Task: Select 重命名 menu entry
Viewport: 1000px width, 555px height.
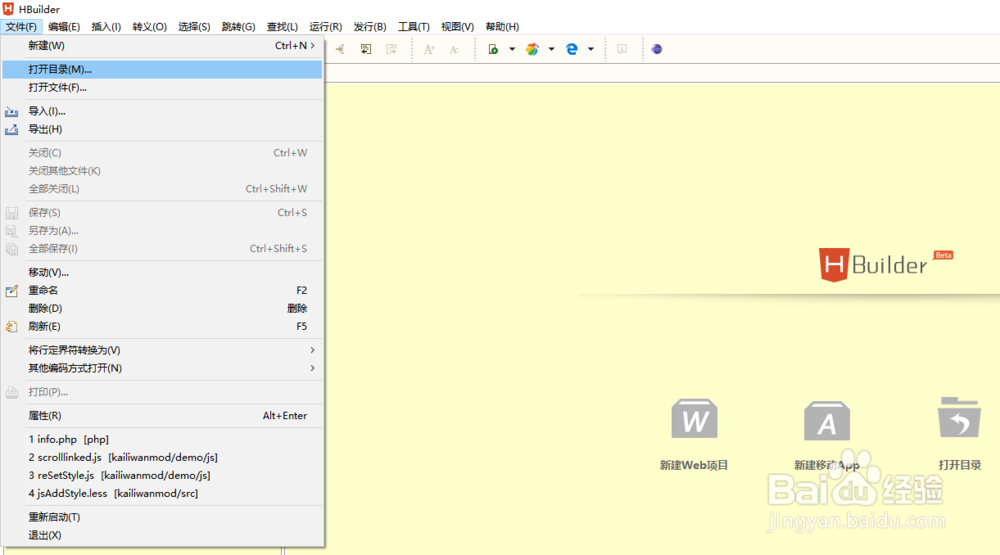Action: pos(162,290)
